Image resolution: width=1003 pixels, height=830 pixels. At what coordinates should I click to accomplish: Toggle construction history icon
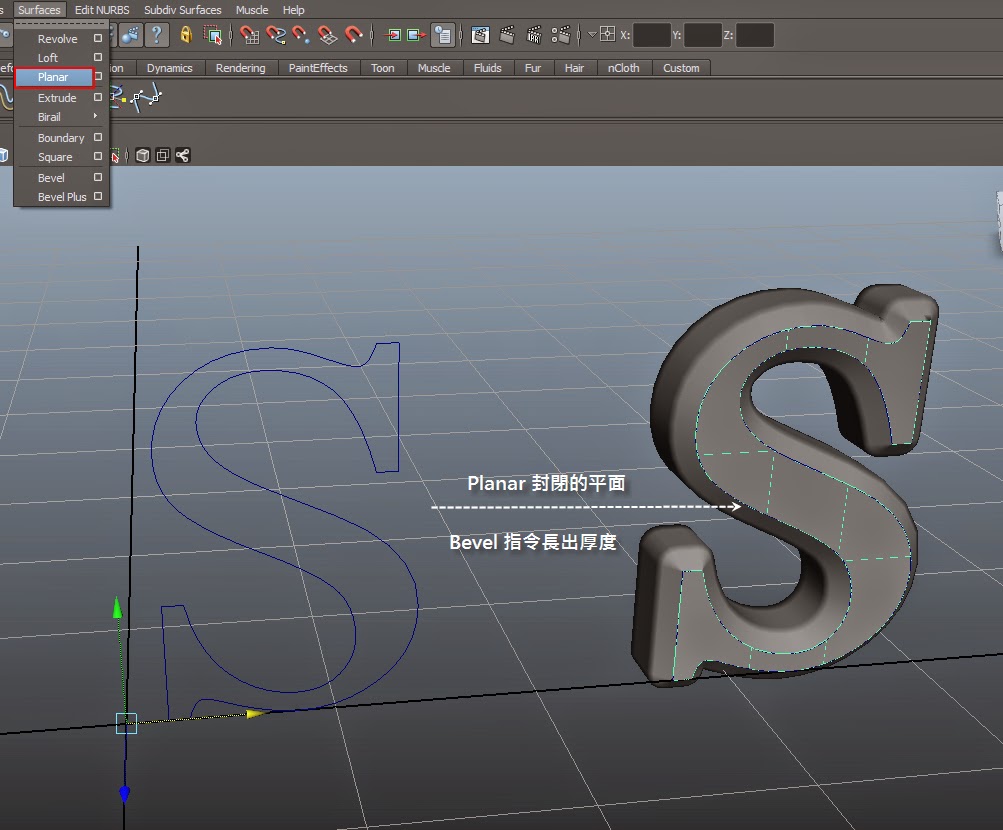coord(443,35)
